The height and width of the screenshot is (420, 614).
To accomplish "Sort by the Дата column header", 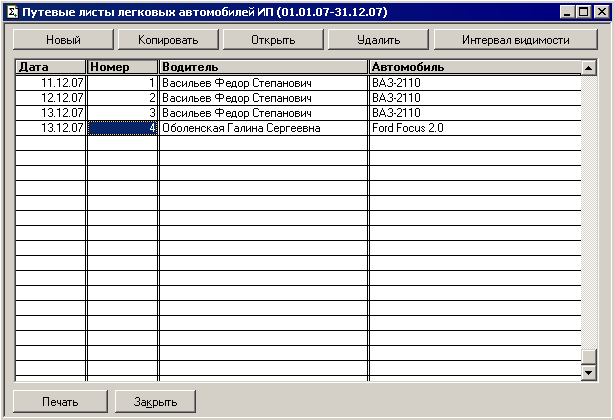I will pyautogui.click(x=50, y=67).
